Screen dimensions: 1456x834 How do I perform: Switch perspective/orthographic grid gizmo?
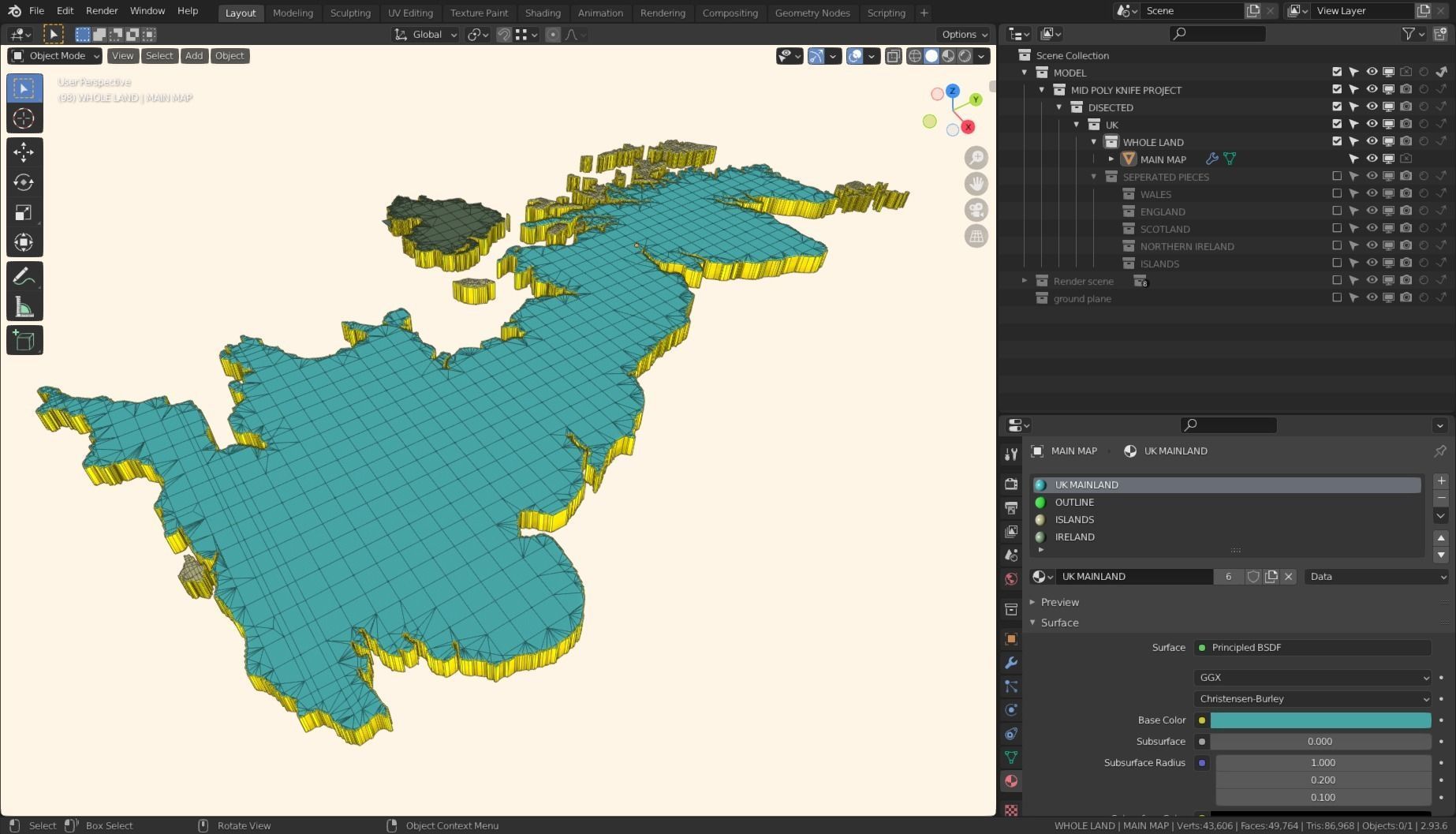[976, 236]
